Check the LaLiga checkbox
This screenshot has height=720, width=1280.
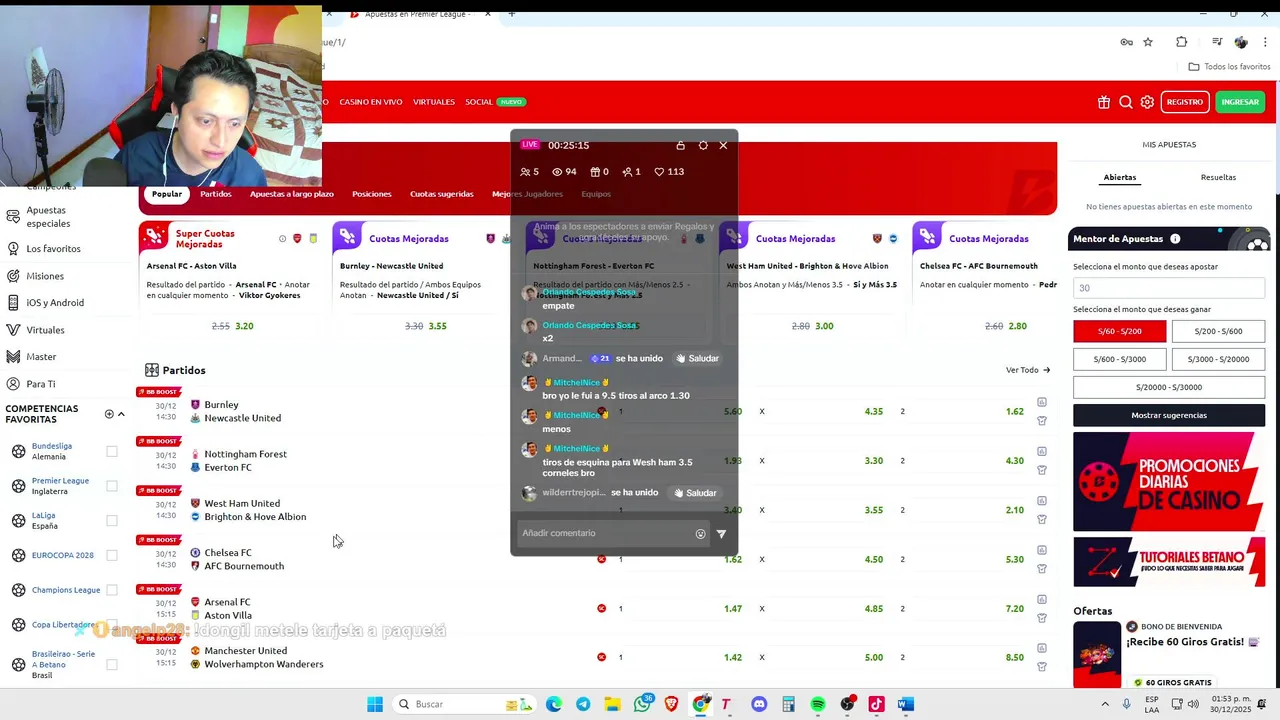(x=112, y=520)
